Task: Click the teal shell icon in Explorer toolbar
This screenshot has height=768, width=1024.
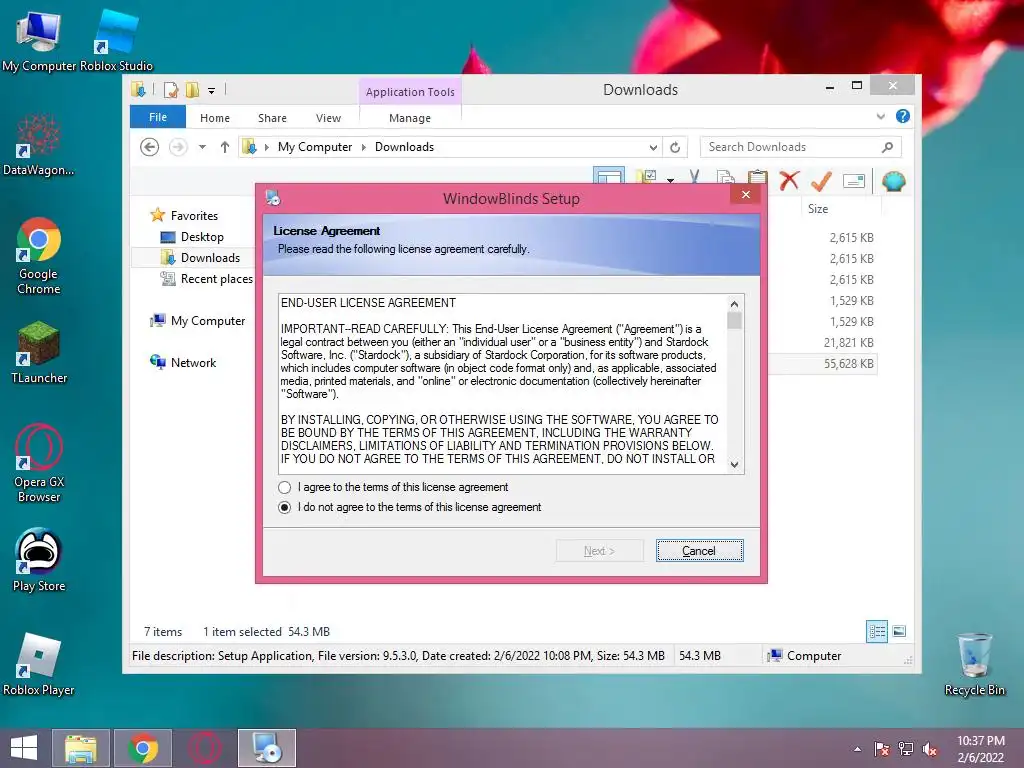Action: coord(893,180)
